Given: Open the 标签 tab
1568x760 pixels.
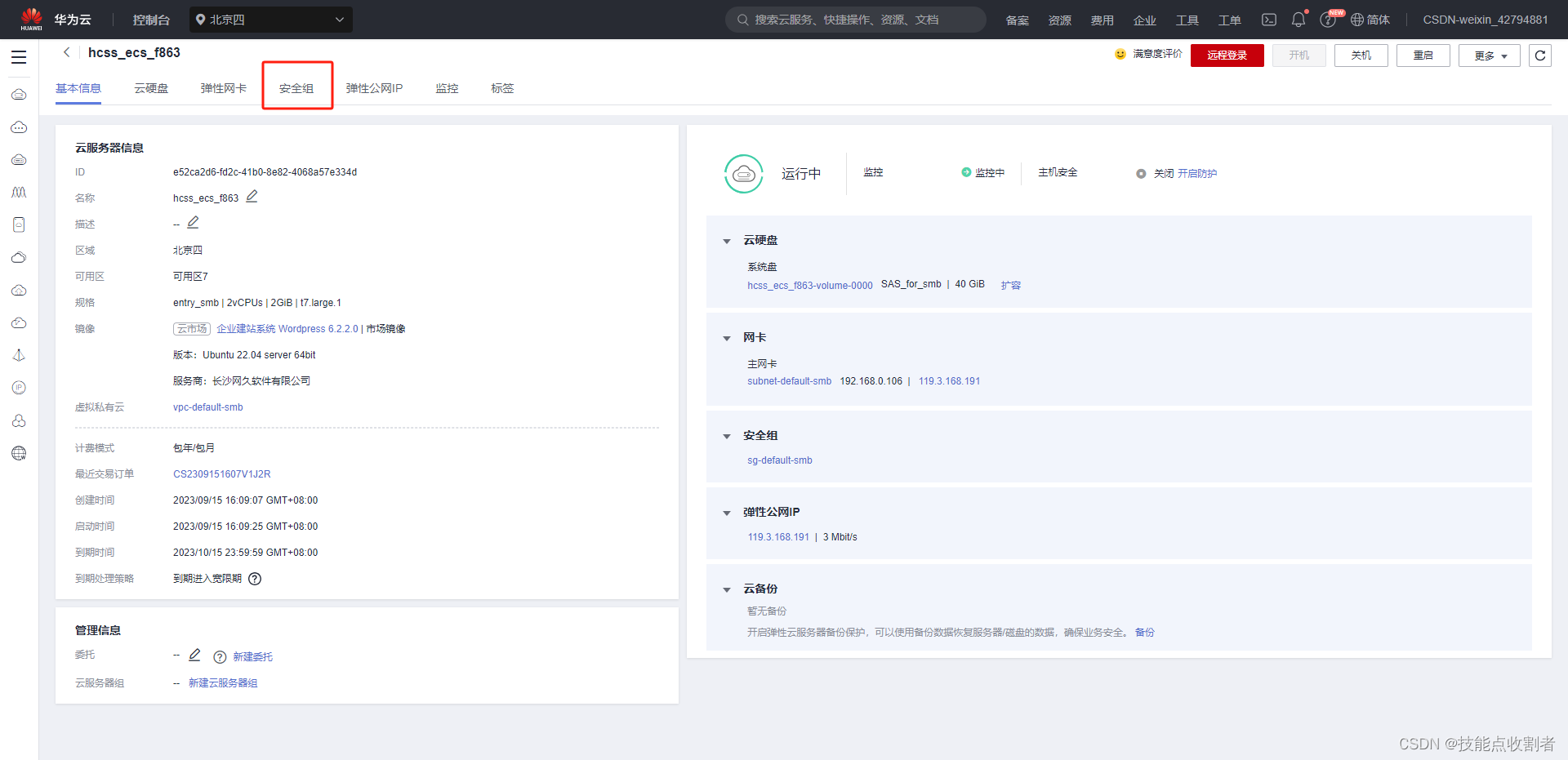Looking at the screenshot, I should [502, 88].
